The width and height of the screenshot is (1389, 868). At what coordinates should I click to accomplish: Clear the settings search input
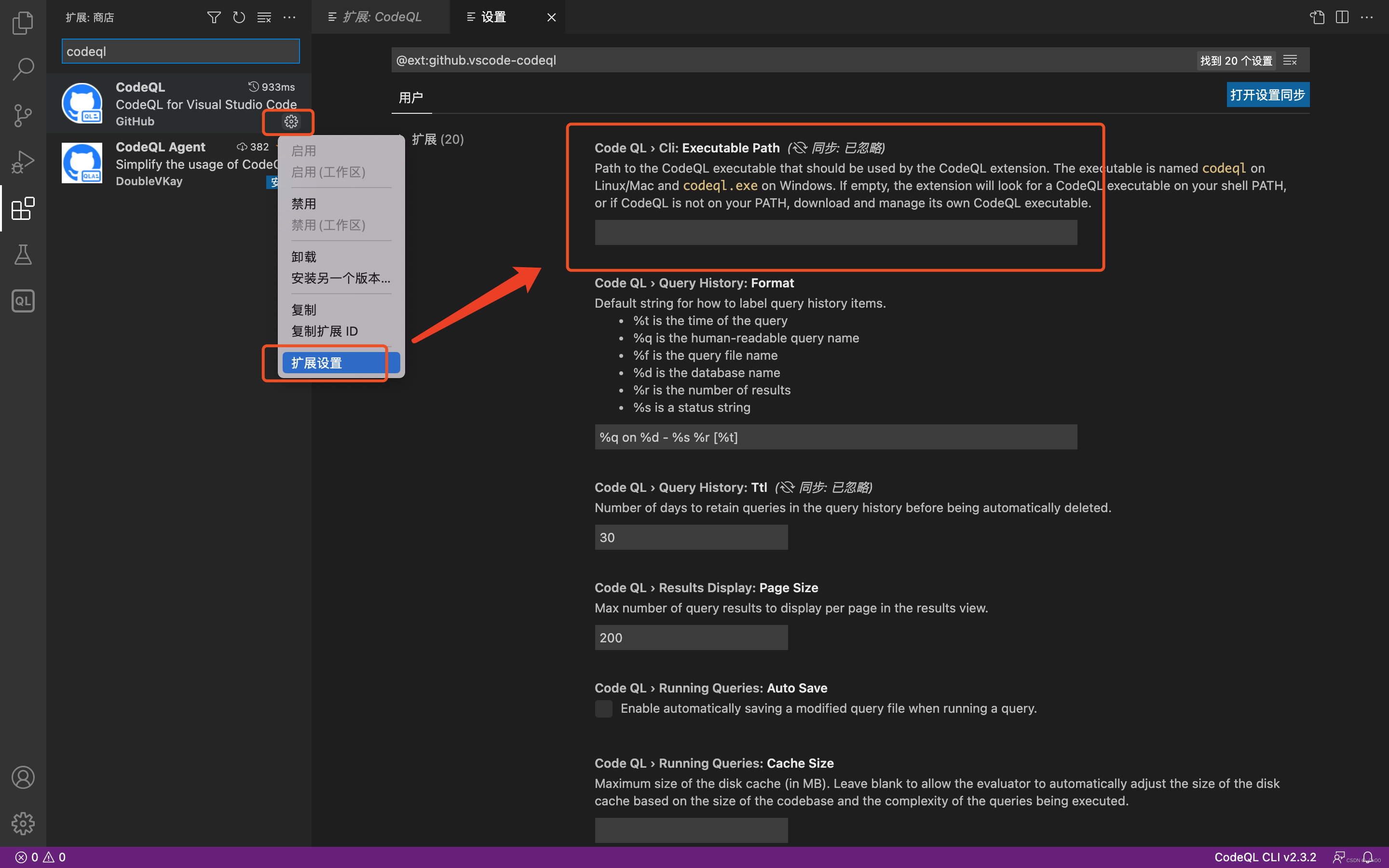coord(1290,60)
